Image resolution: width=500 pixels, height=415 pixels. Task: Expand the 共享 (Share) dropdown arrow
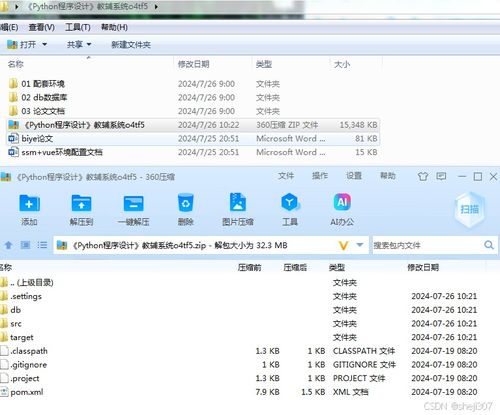pos(89,44)
